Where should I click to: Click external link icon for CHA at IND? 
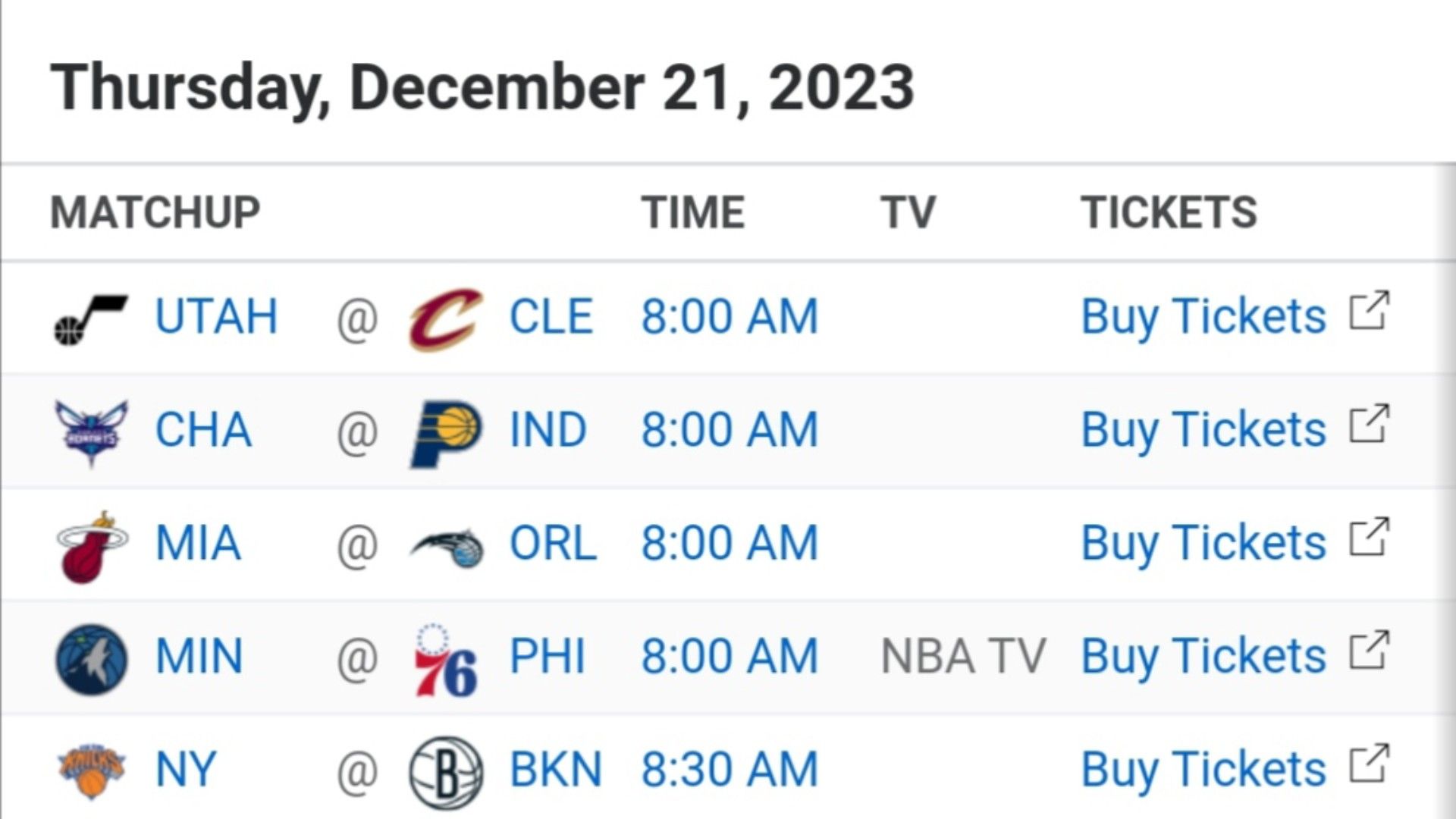pos(1370,423)
